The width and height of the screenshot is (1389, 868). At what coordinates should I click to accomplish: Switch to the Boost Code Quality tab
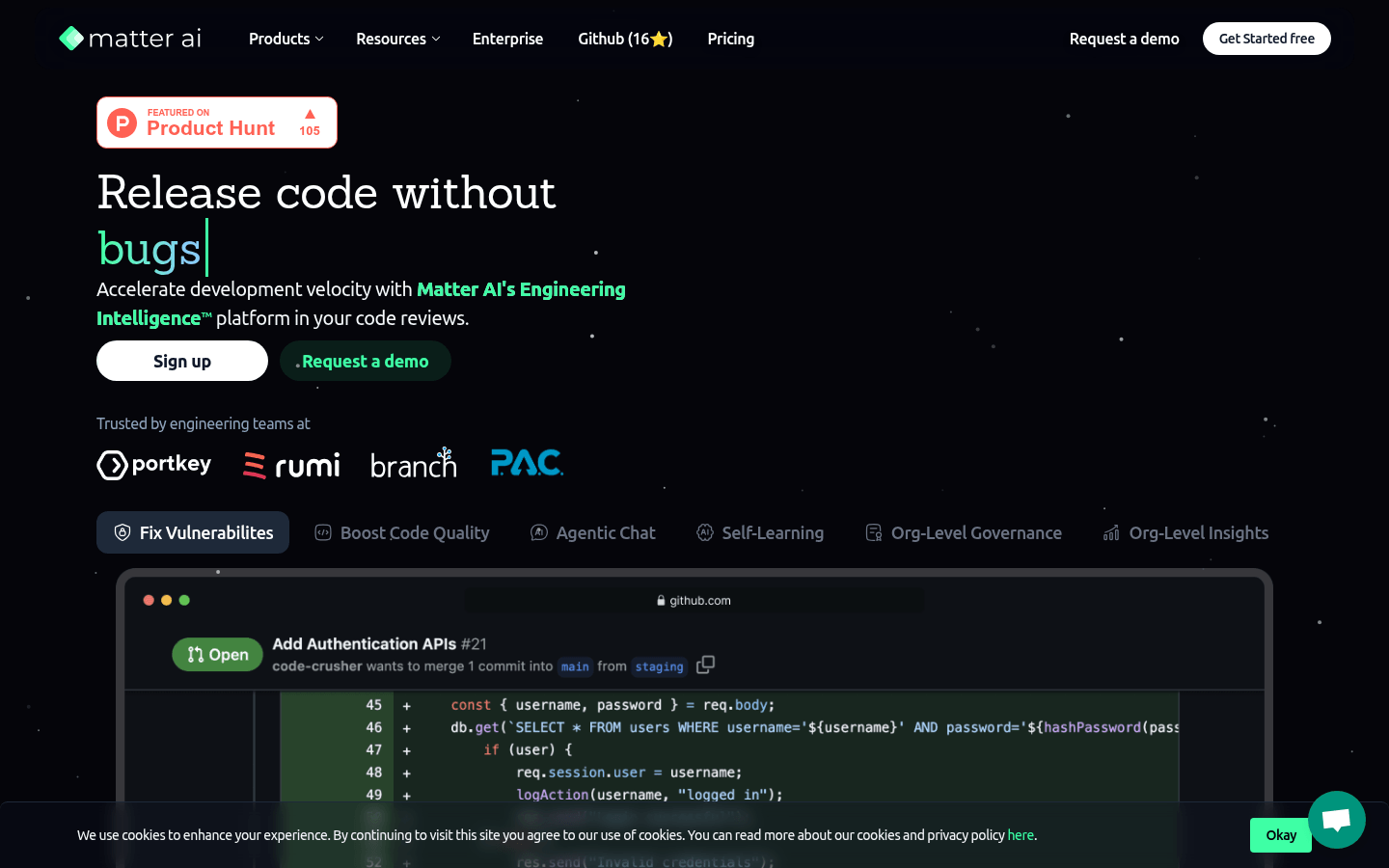402,532
